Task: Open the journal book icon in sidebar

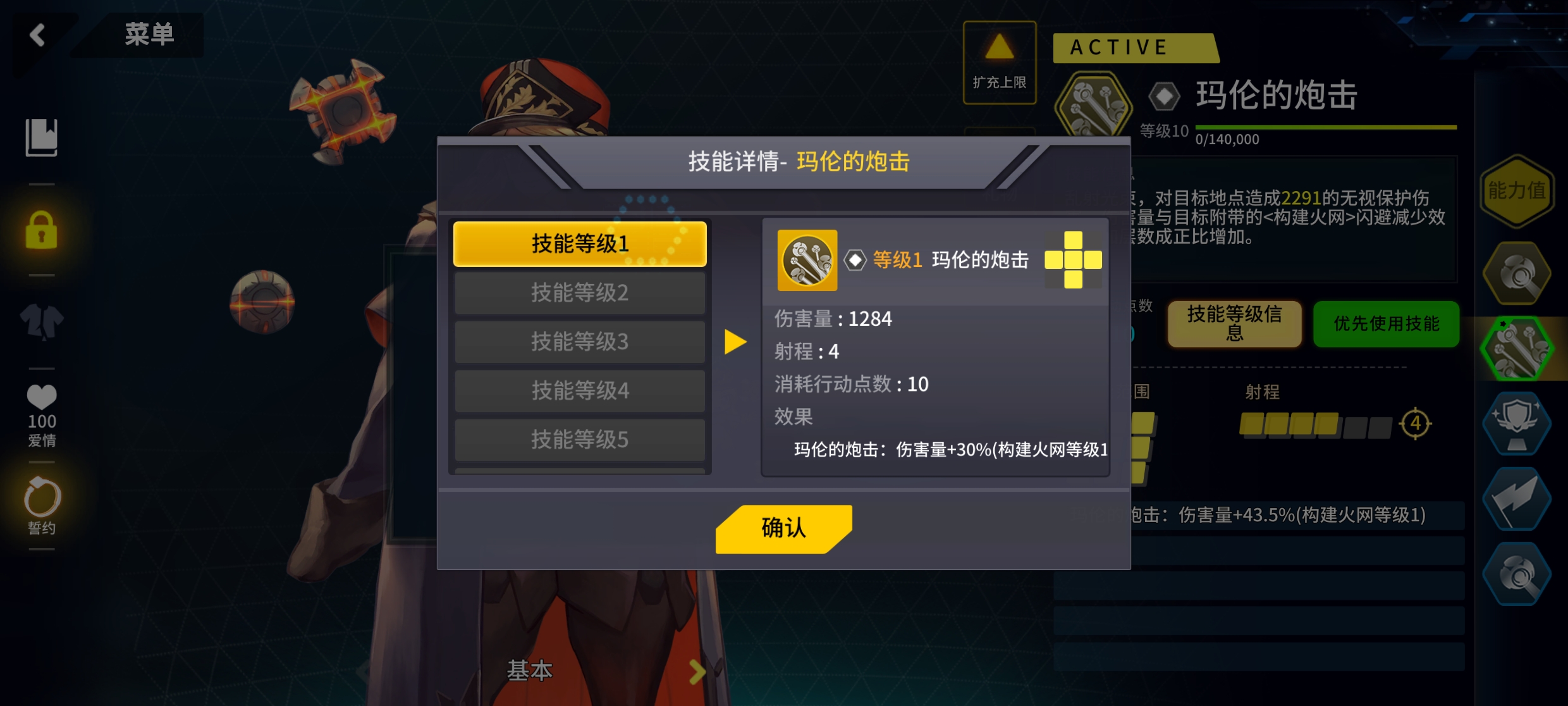Action: pos(42,137)
